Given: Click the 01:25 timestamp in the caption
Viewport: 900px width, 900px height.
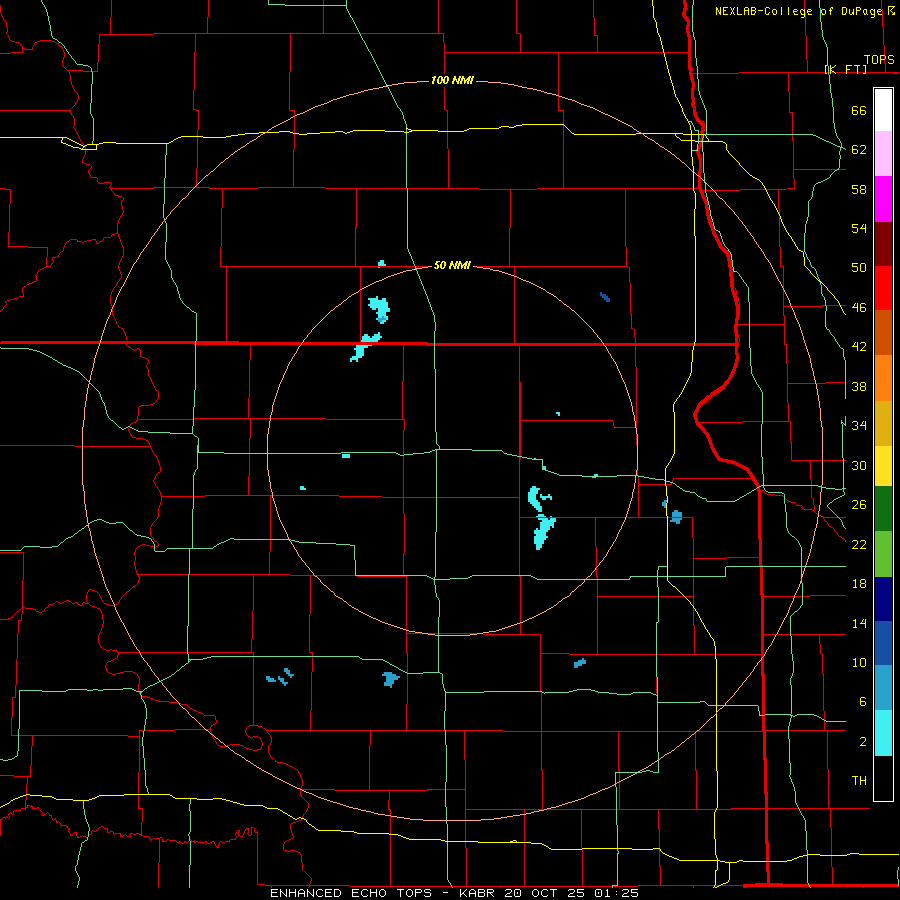Looking at the screenshot, I should tap(616, 893).
